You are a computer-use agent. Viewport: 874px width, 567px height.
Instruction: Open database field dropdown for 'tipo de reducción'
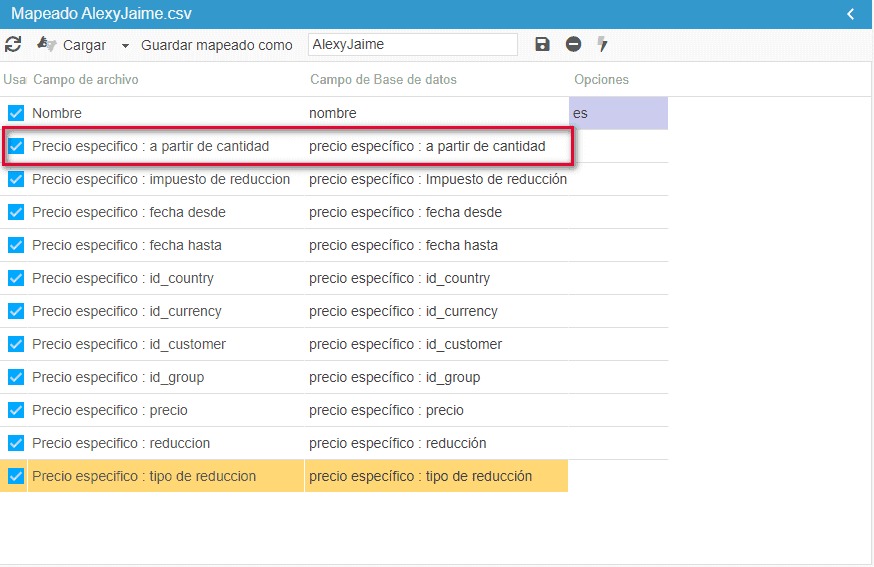click(436, 476)
